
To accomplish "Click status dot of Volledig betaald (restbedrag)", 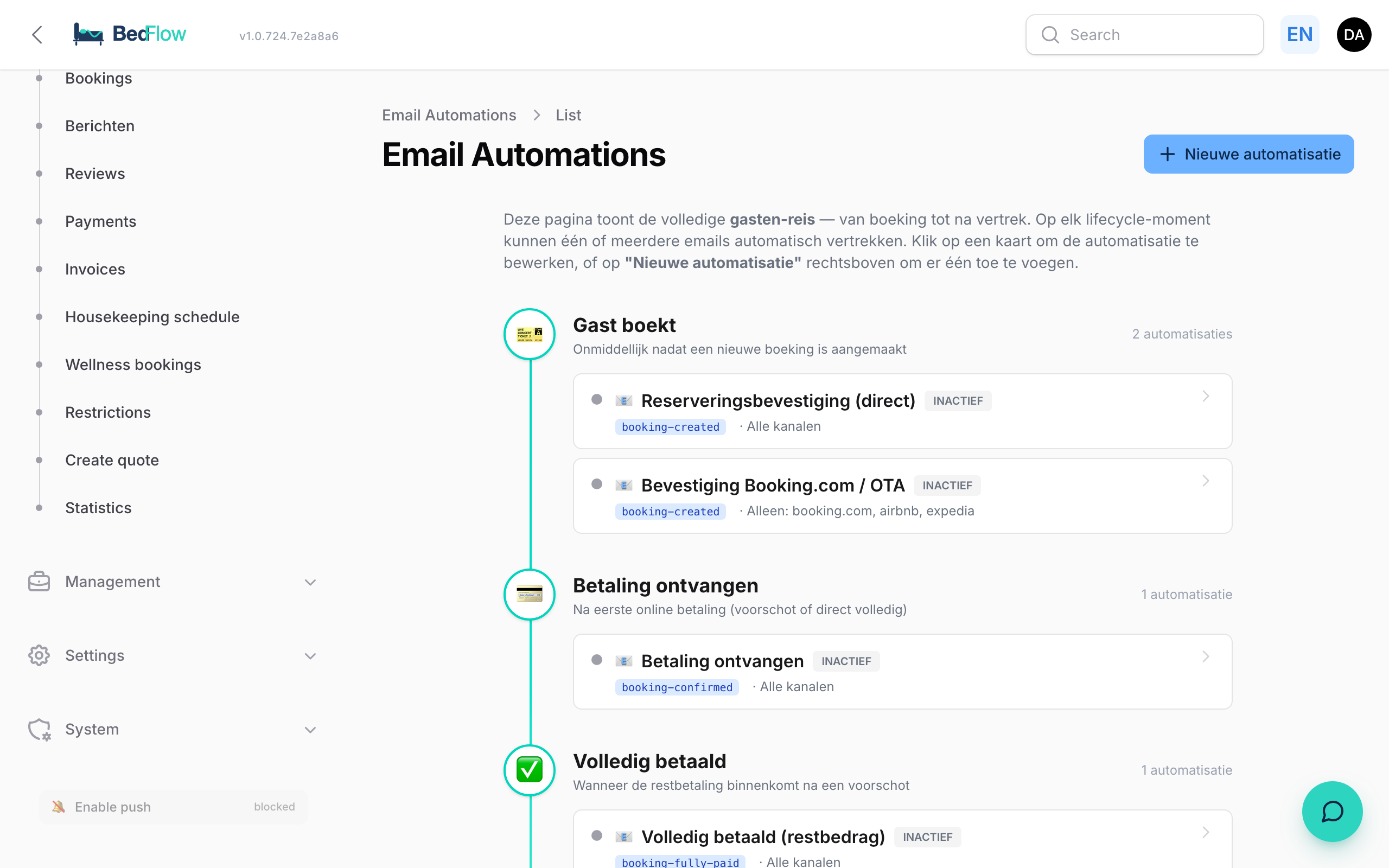I will tap(596, 835).
